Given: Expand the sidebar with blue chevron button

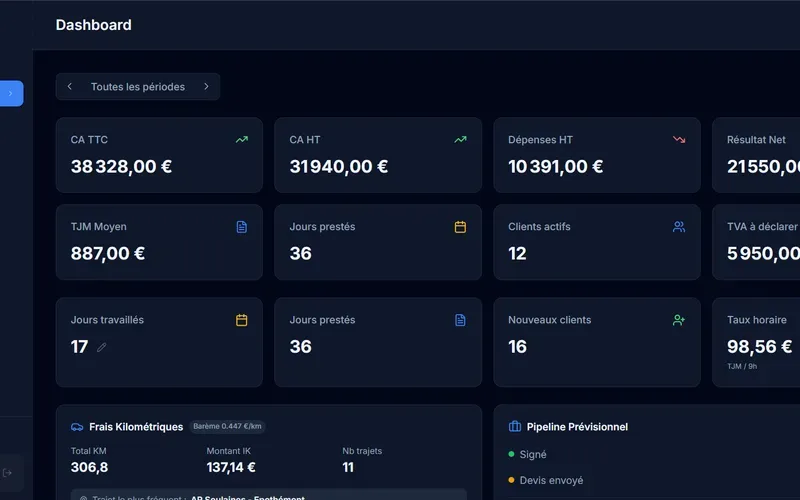Looking at the screenshot, I should point(11,93).
